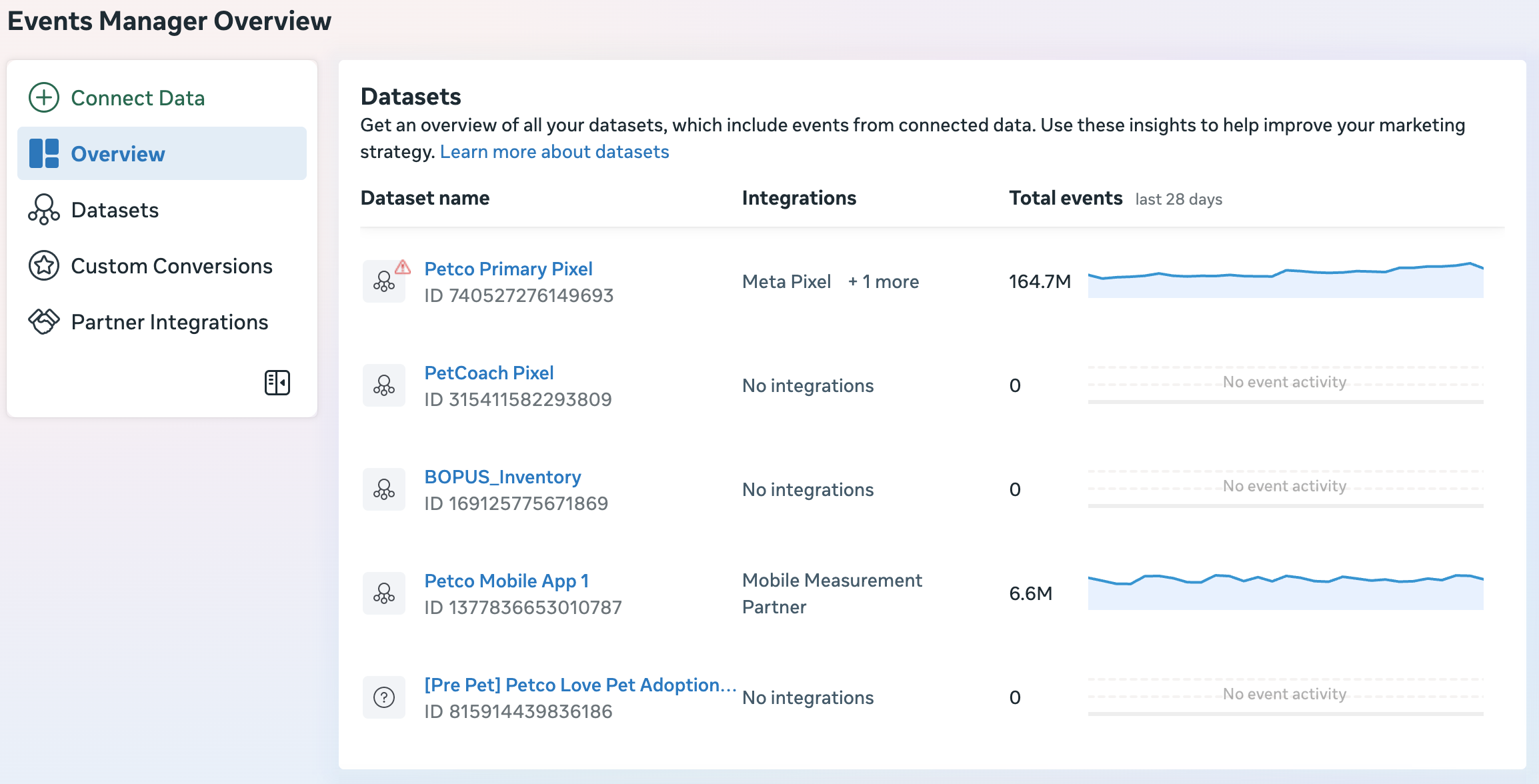Collapse the sidebar navigation panel
The image size is (1539, 784).
tap(277, 383)
